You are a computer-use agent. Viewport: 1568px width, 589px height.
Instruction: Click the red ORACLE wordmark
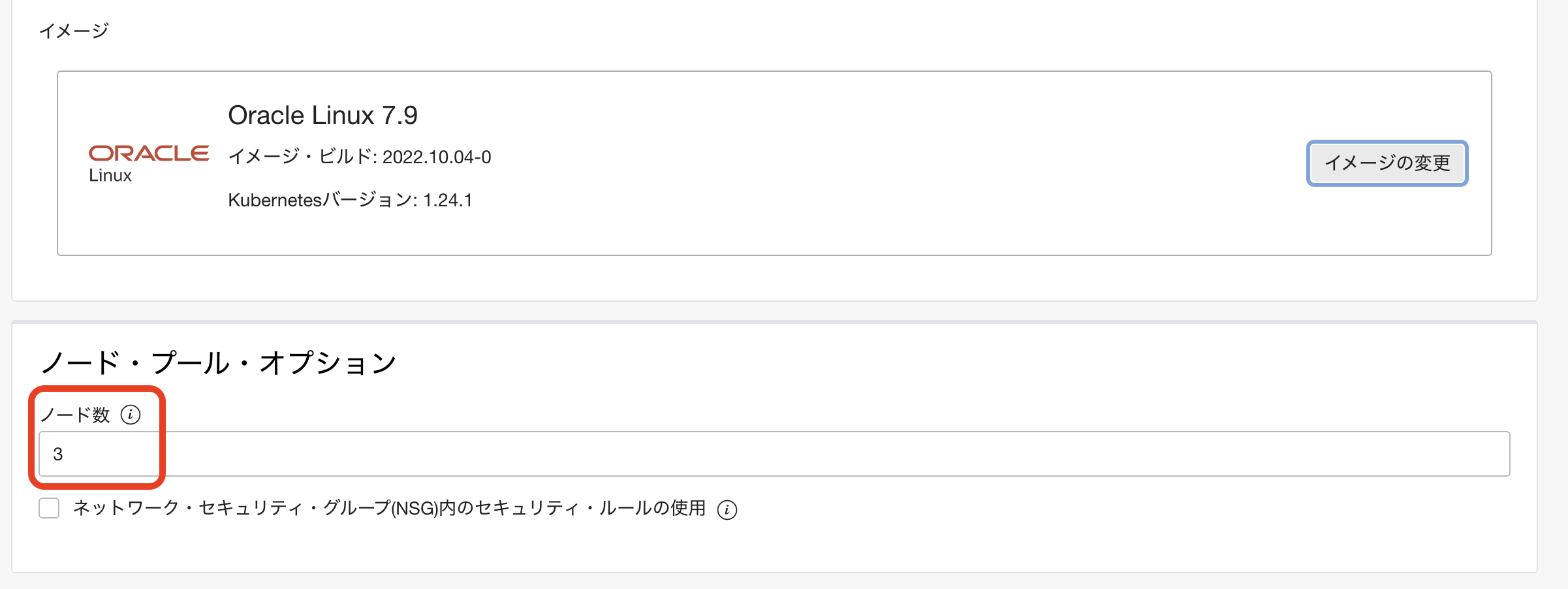[149, 153]
